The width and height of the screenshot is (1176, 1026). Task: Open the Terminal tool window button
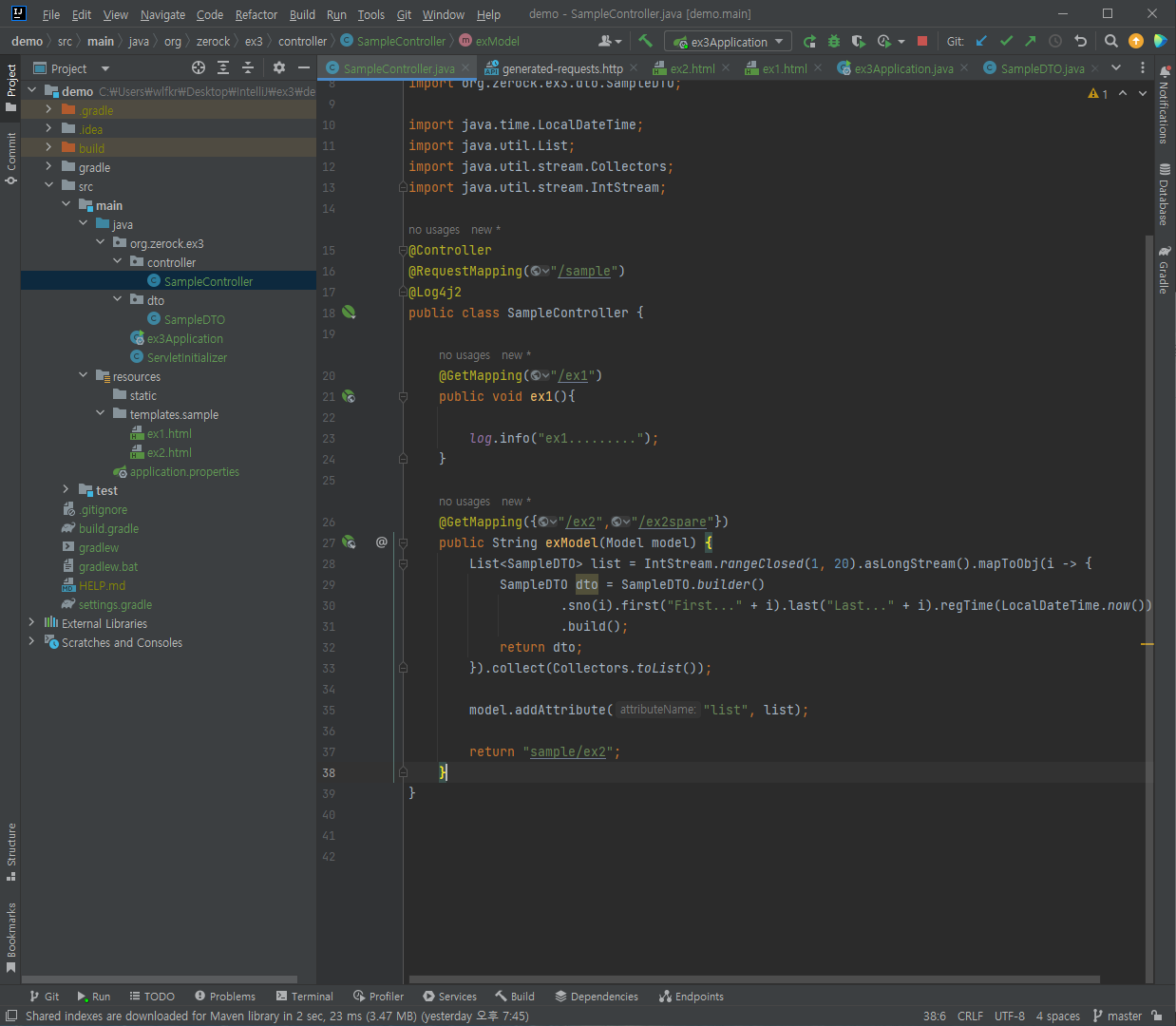coord(304,997)
